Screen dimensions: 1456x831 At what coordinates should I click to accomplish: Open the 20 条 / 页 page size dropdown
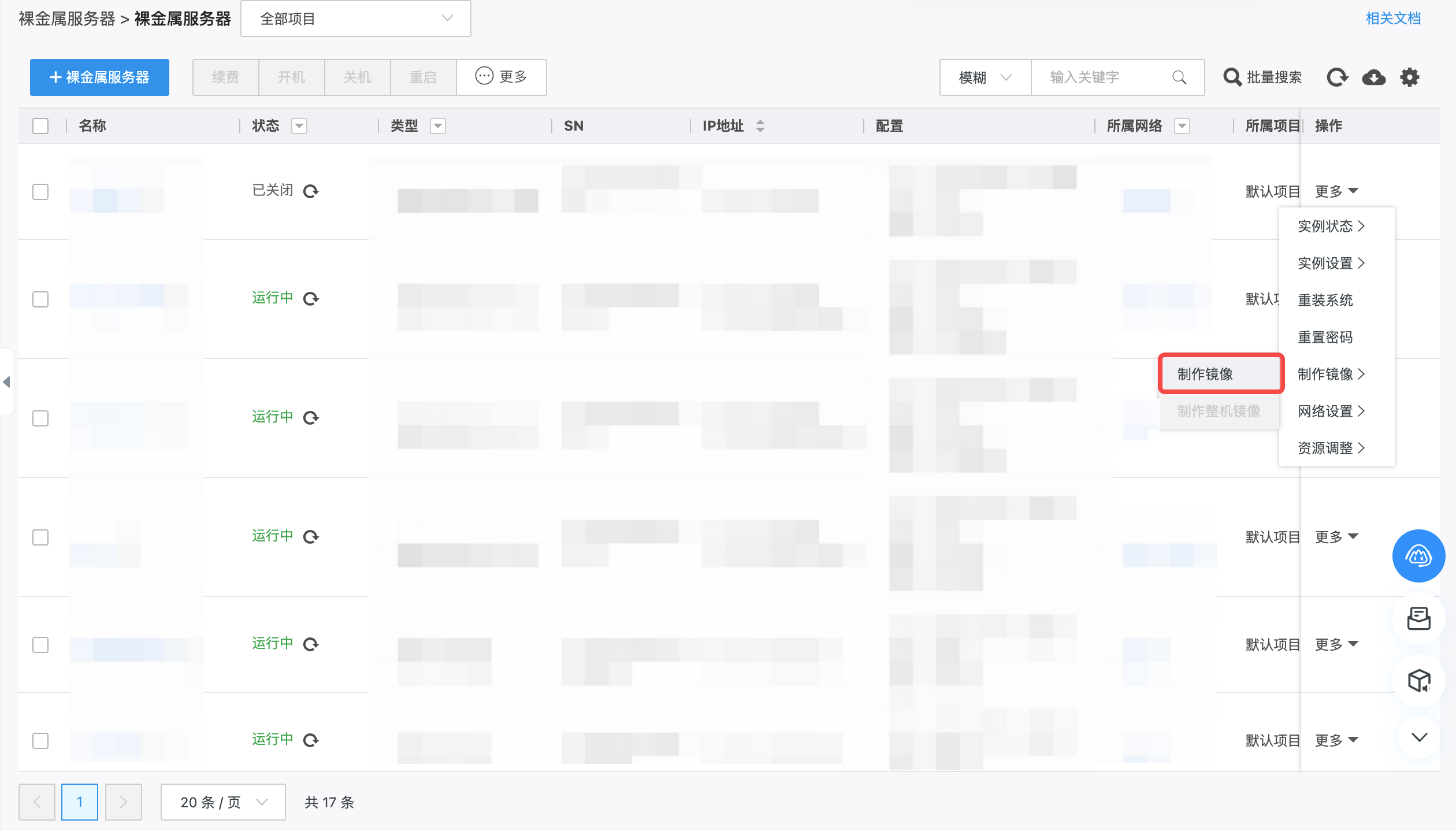pyautogui.click(x=223, y=802)
